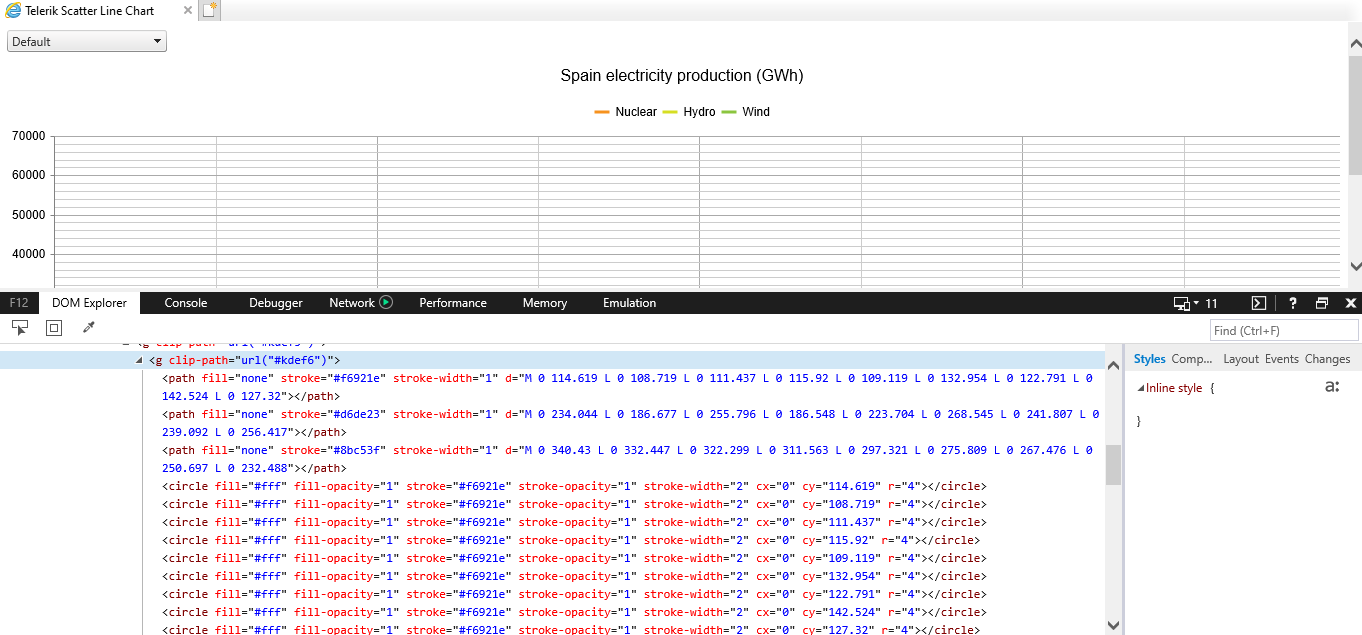Screen dimensions: 1362x635
Task: Open developer tools help question mark
Action: click(x=1292, y=303)
